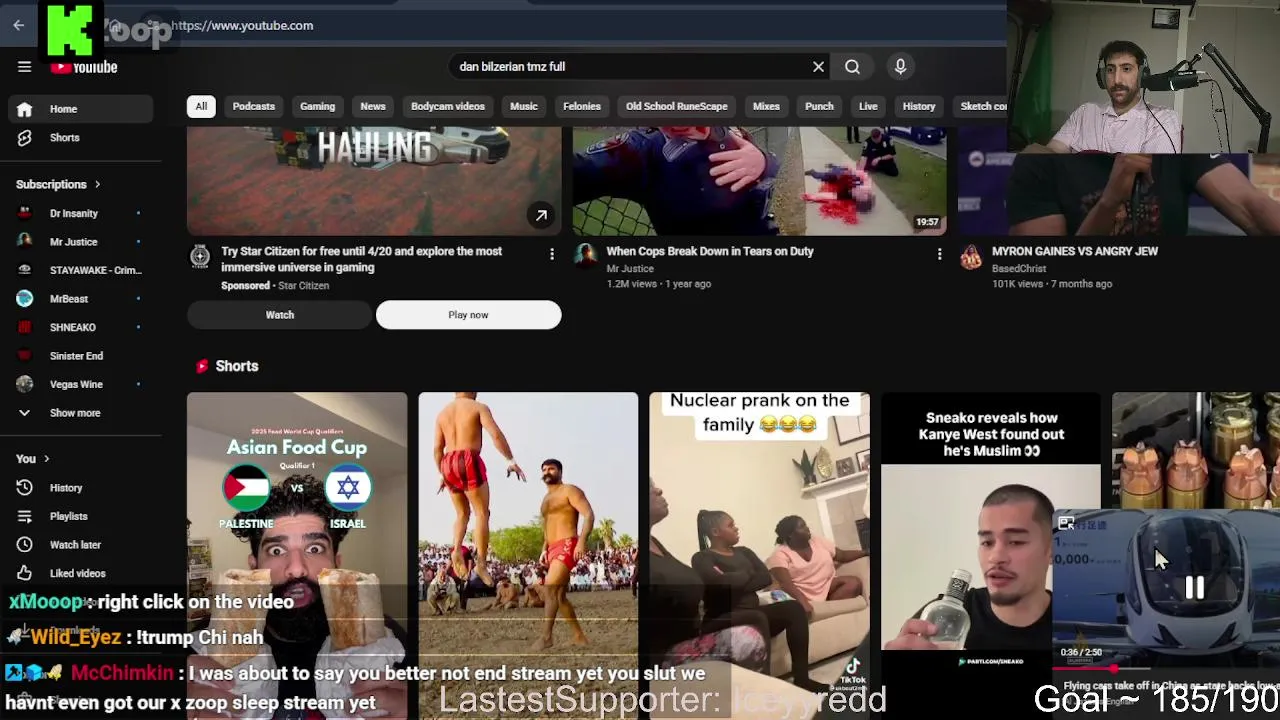1280x720 pixels.
Task: Open the wrestling short thumbnail
Action: click(528, 555)
